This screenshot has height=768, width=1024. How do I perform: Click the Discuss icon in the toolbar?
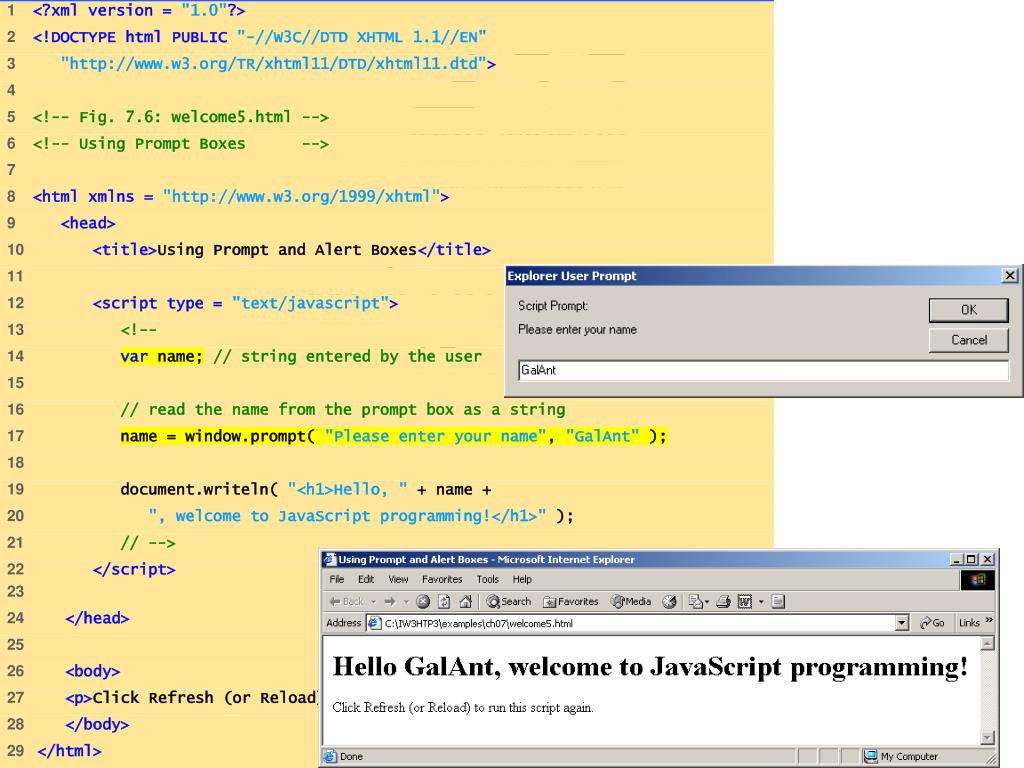[778, 601]
